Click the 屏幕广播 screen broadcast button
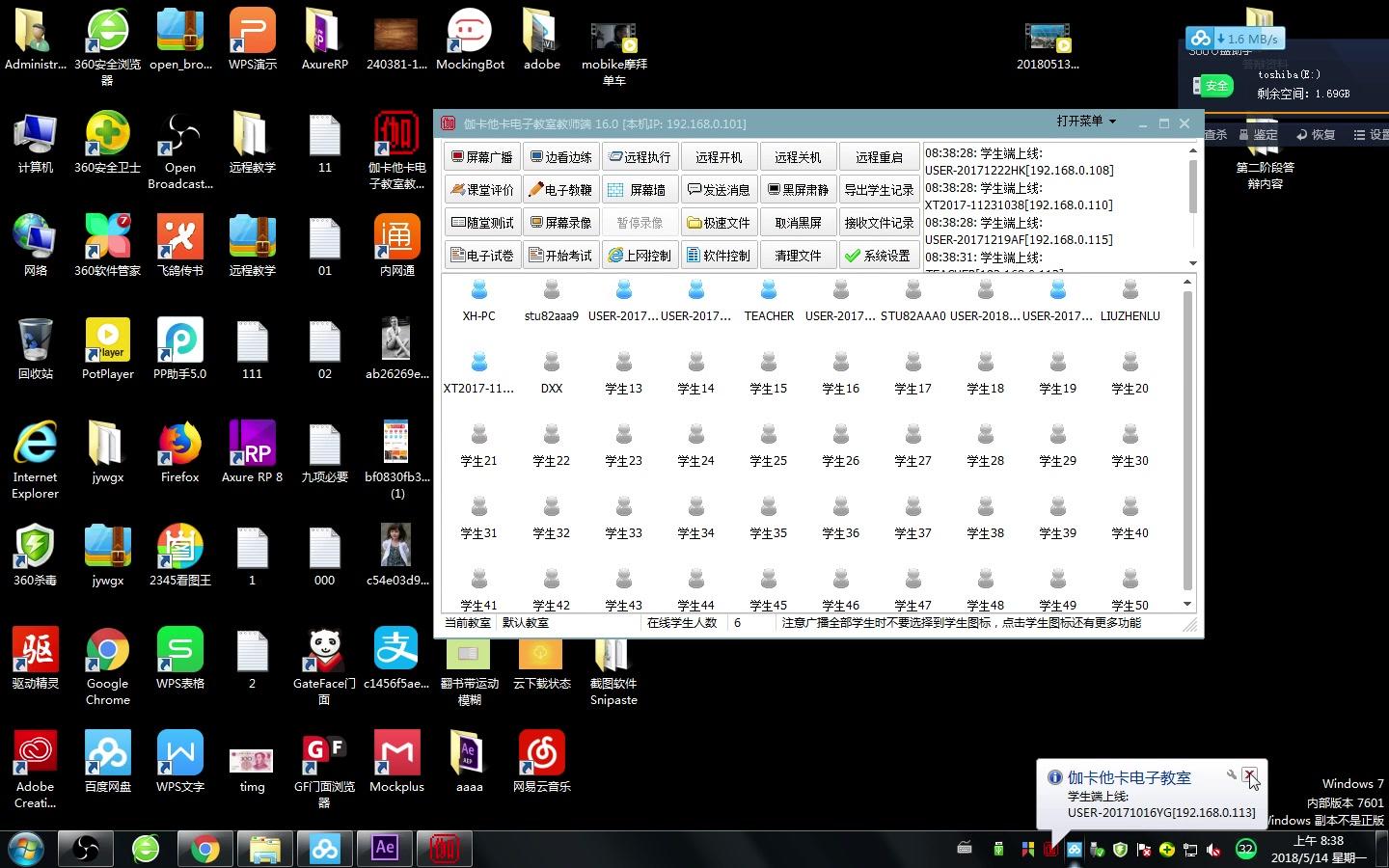The image size is (1389, 868). (x=482, y=157)
